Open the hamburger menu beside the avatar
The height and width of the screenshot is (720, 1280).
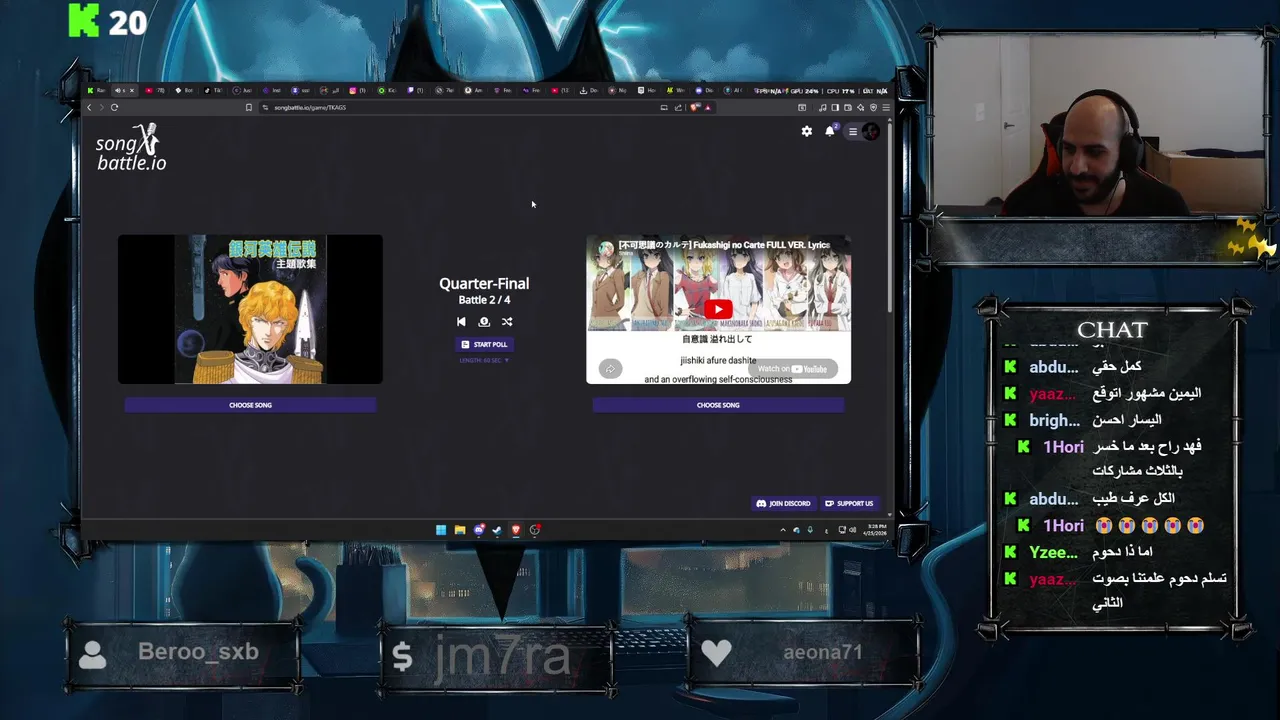point(853,131)
